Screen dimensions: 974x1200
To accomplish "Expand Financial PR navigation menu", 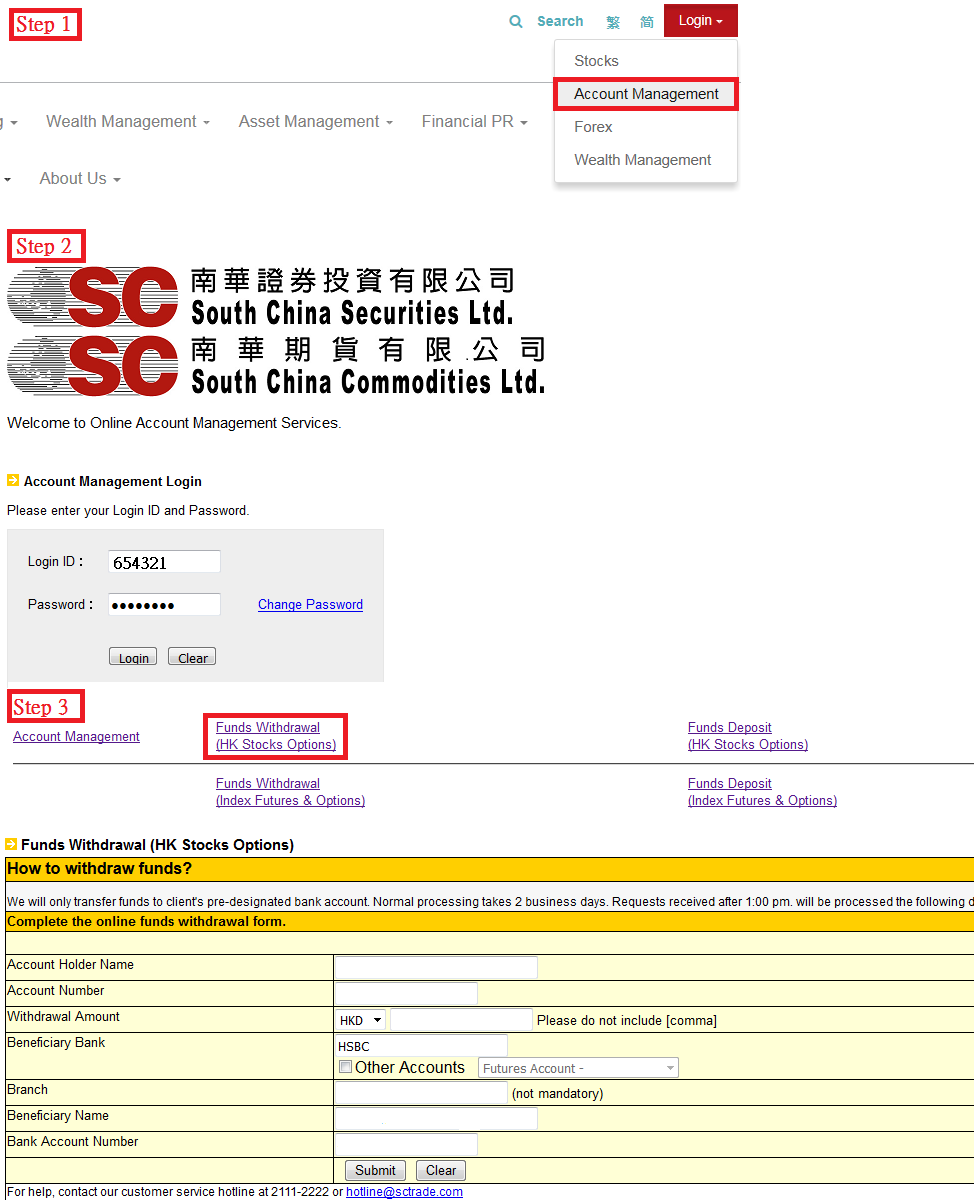I will click(x=474, y=122).
